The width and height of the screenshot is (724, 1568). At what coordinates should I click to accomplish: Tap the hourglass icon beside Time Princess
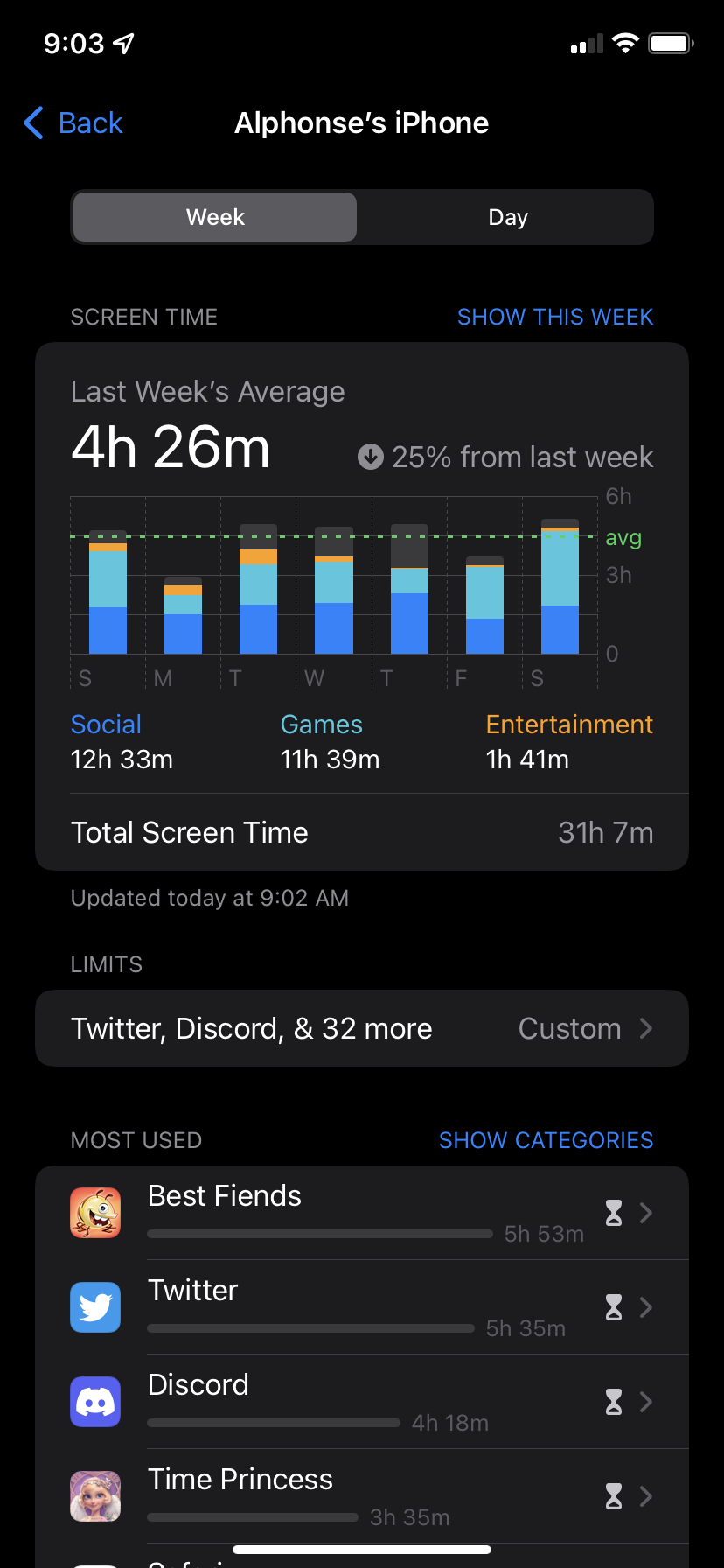click(614, 1496)
